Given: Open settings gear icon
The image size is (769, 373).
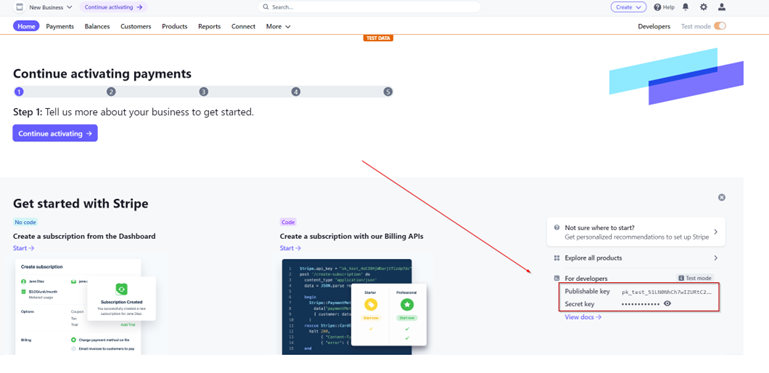Looking at the screenshot, I should click(x=703, y=7).
